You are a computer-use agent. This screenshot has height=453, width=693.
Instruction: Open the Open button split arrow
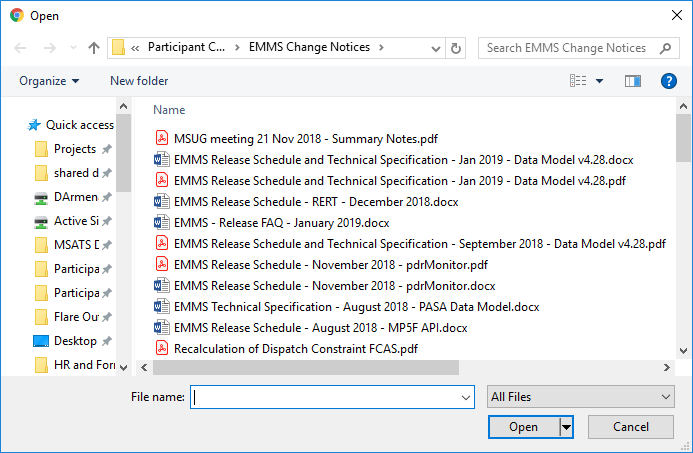[x=566, y=427]
